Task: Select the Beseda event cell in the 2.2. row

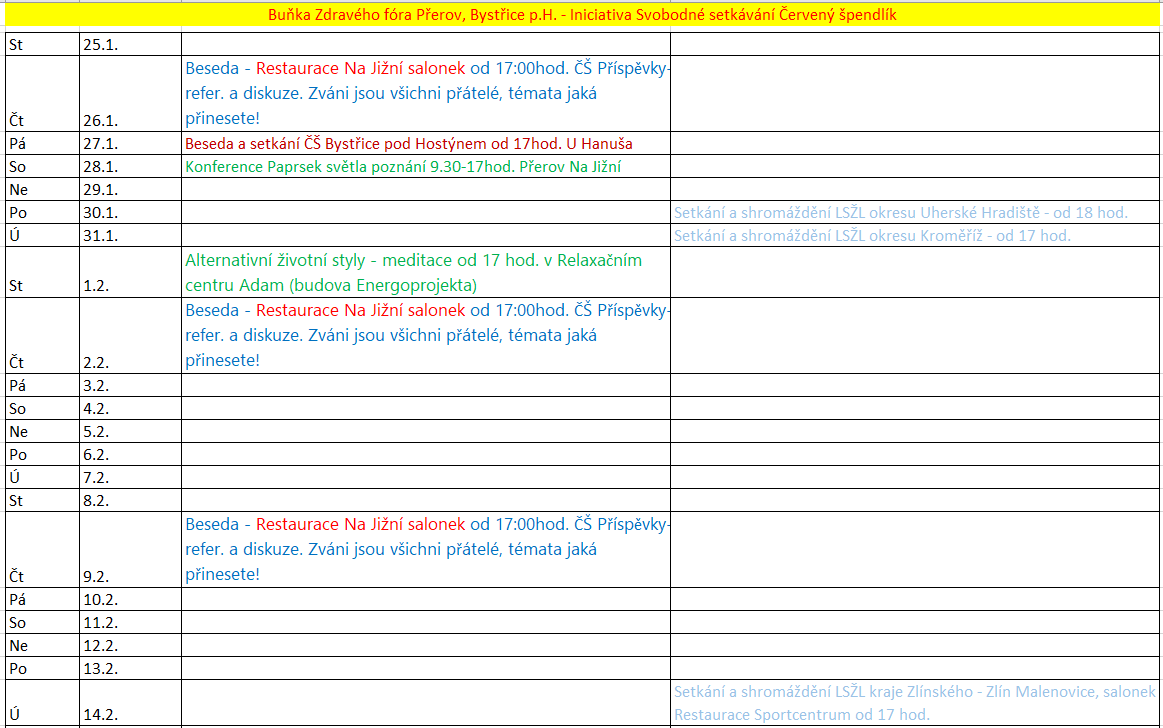Action: [x=425, y=335]
